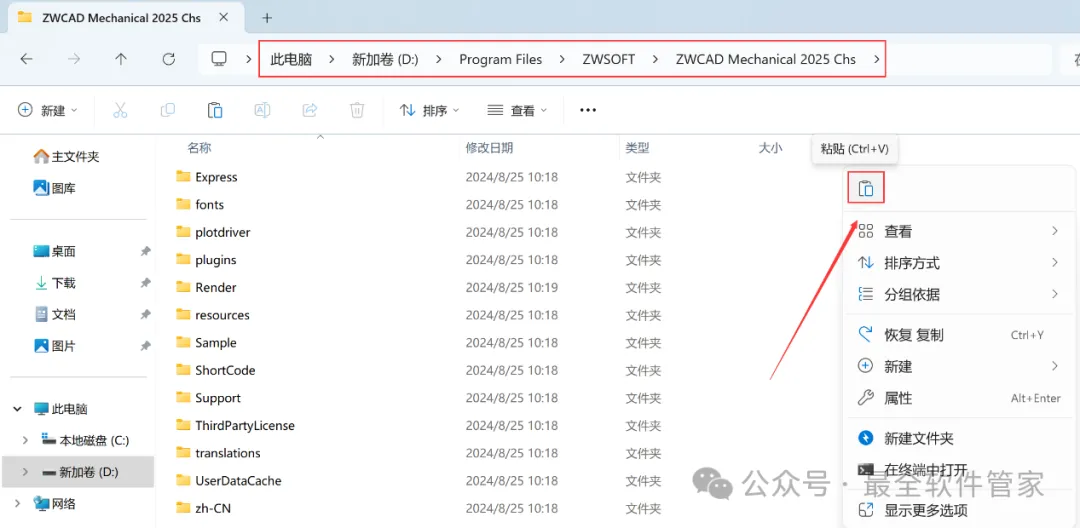Select the Express folder

click(207, 177)
